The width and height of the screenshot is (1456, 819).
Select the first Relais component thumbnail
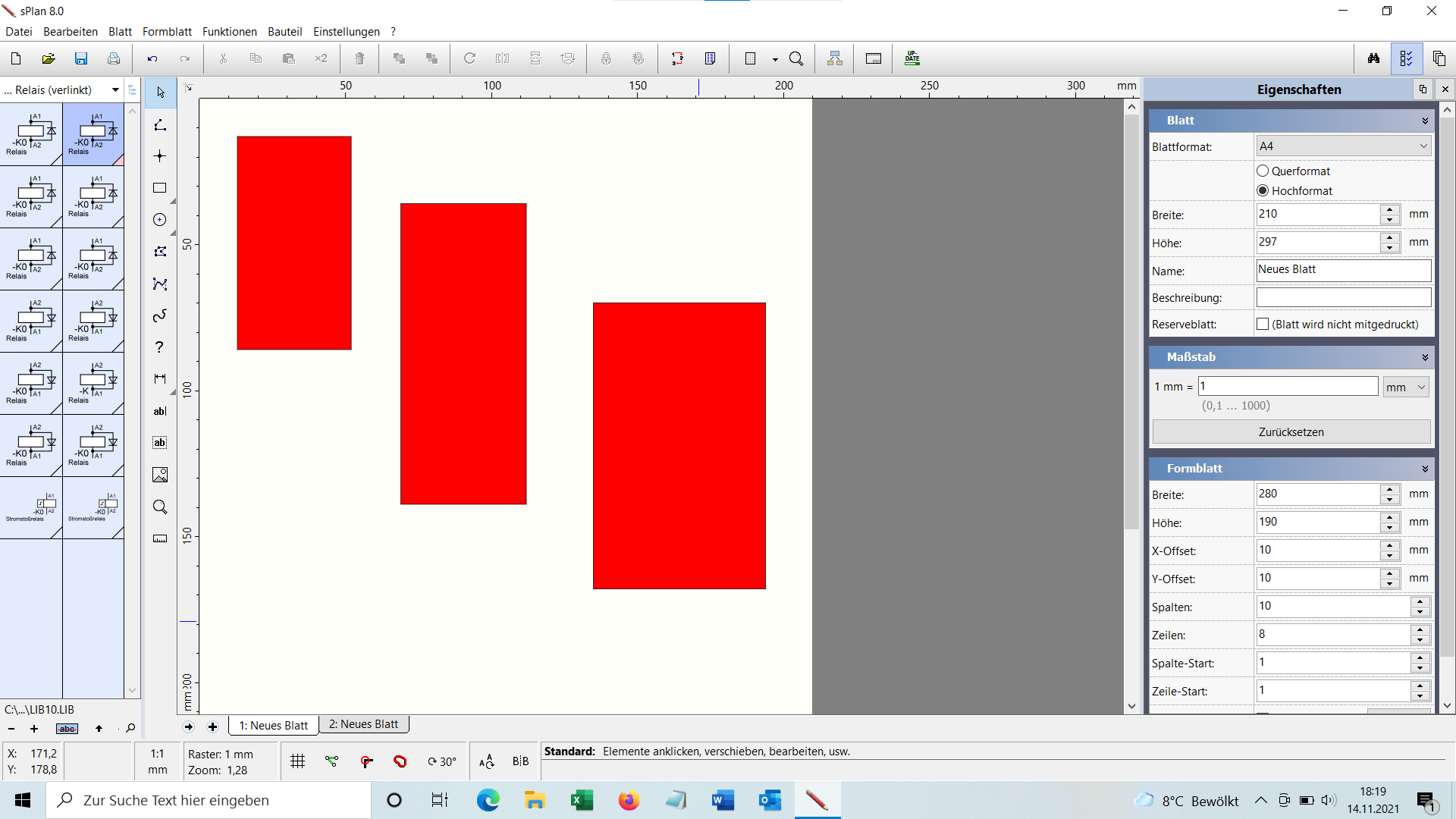tap(31, 134)
